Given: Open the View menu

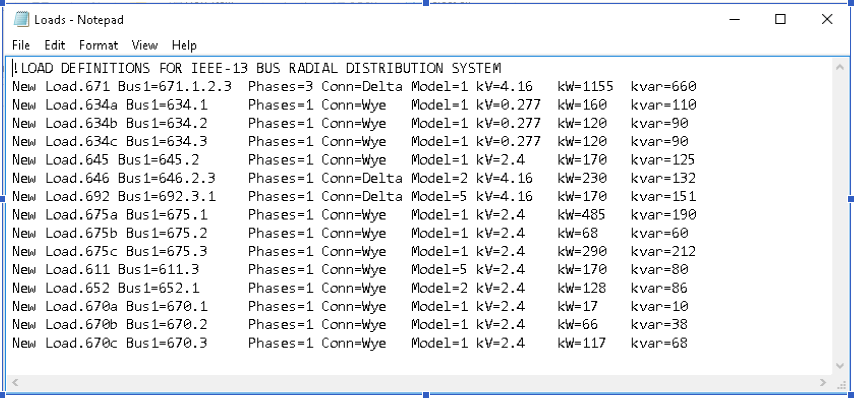Looking at the screenshot, I should tap(144, 45).
